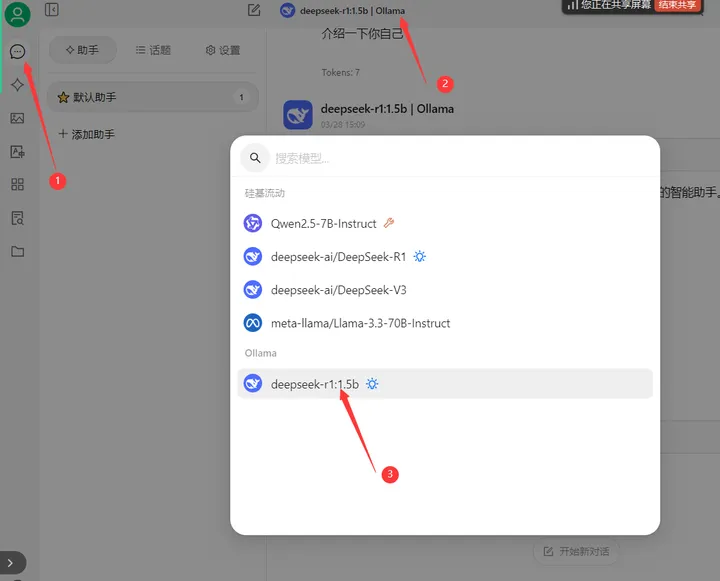Click the 开始新对话 button
The image size is (720, 581).
tap(576, 551)
